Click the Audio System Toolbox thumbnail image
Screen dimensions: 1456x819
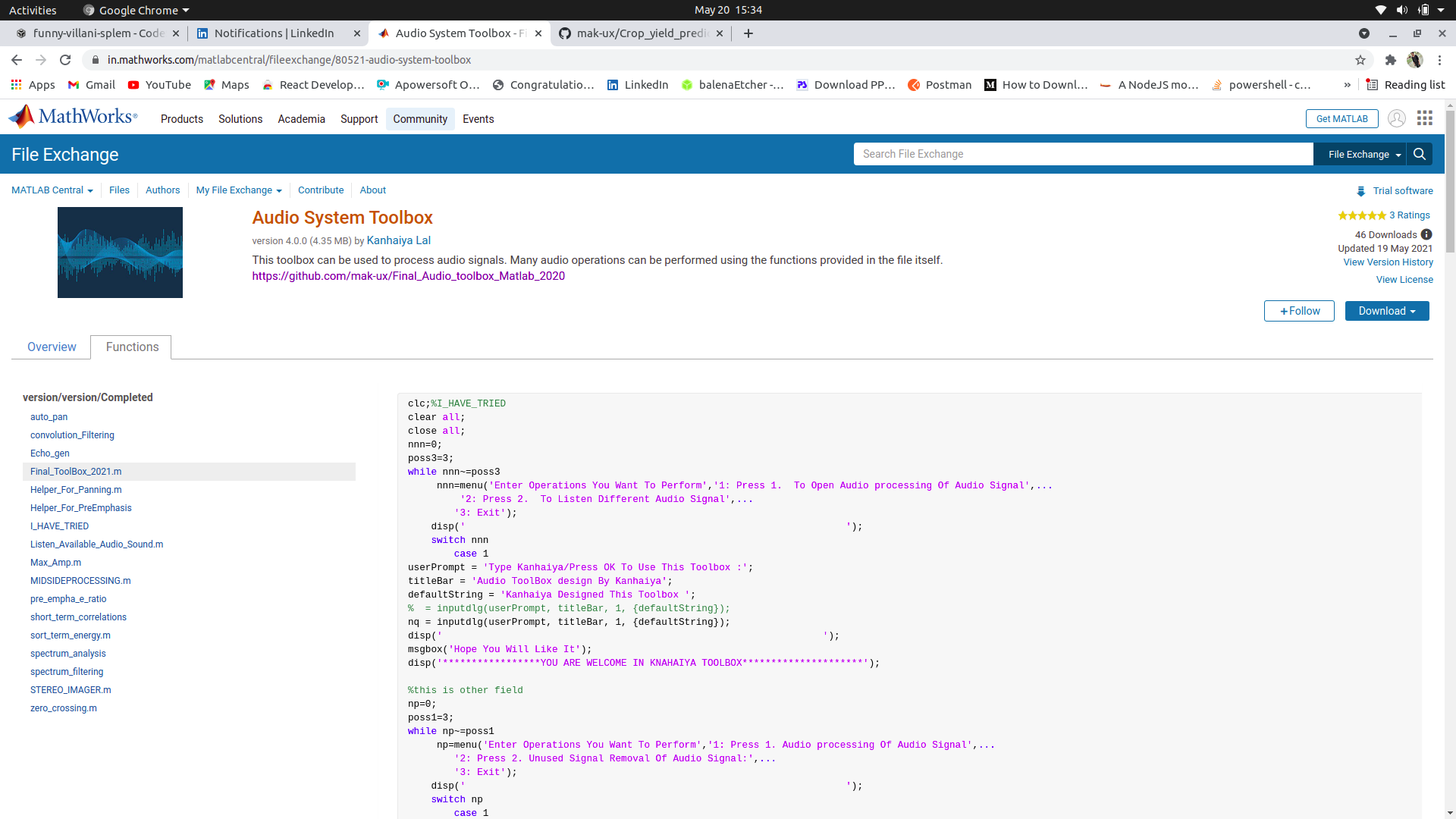click(120, 253)
